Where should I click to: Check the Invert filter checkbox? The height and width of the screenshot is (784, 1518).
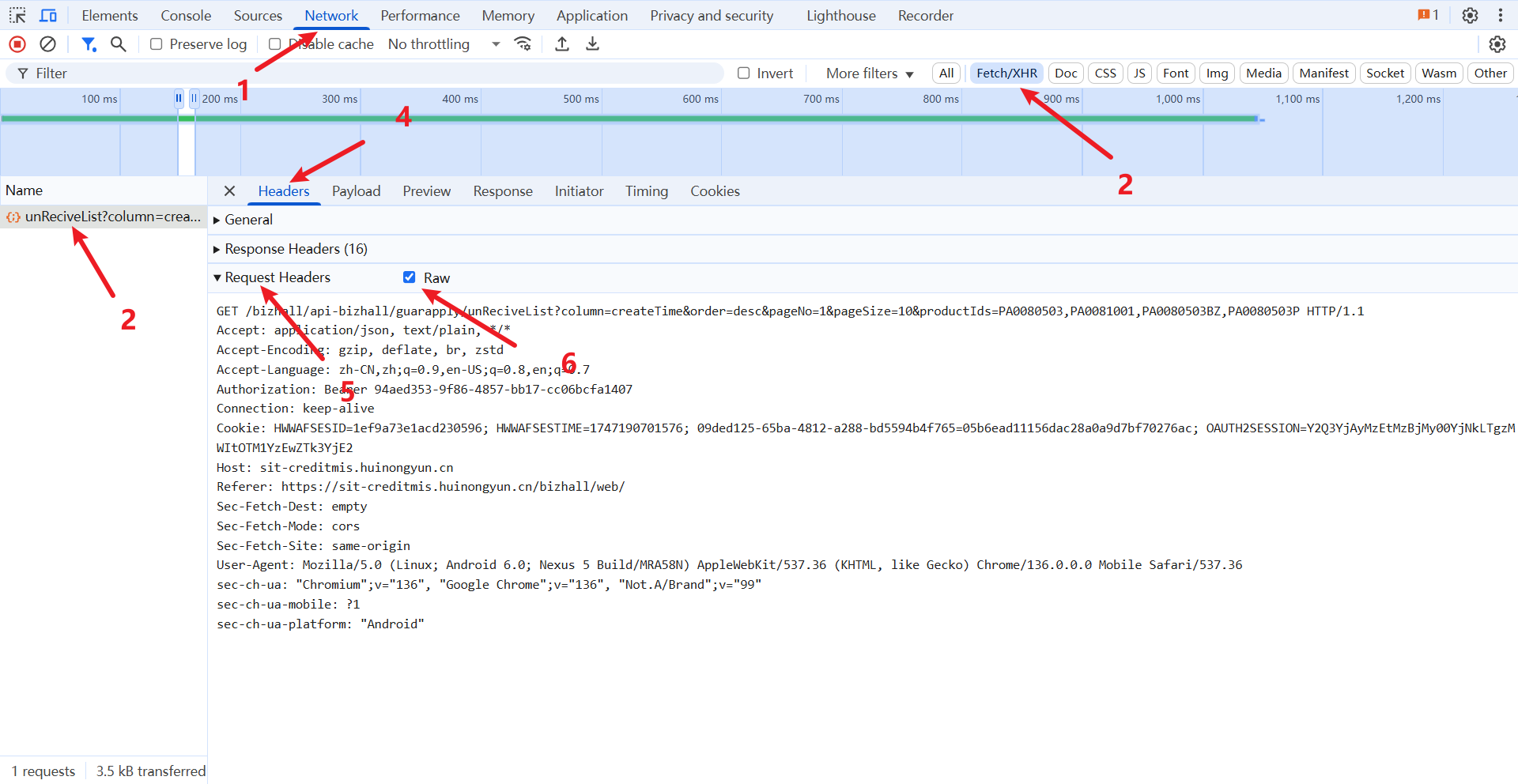[x=744, y=73]
